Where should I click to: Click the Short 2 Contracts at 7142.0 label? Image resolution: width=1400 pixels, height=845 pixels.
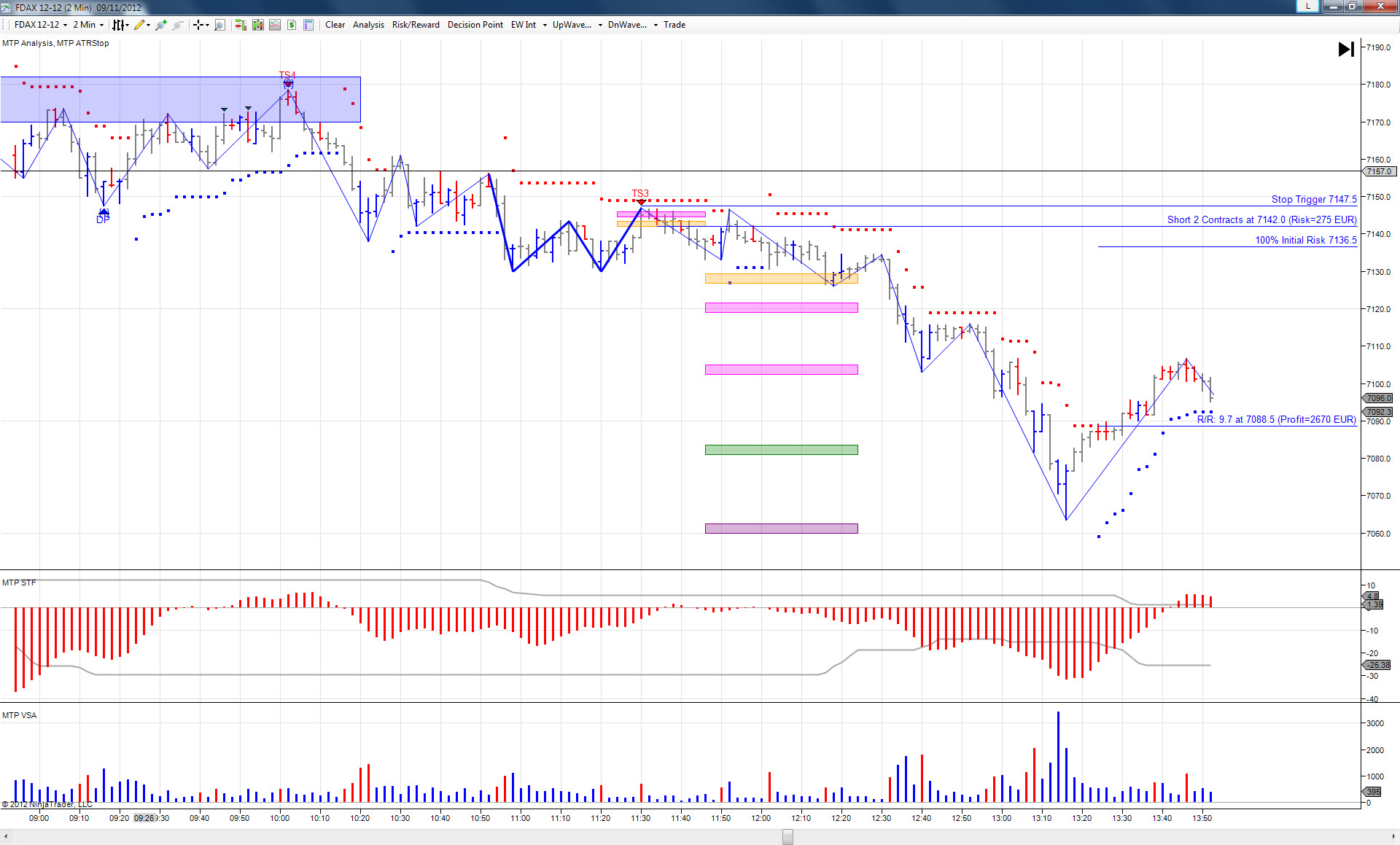click(x=1261, y=219)
